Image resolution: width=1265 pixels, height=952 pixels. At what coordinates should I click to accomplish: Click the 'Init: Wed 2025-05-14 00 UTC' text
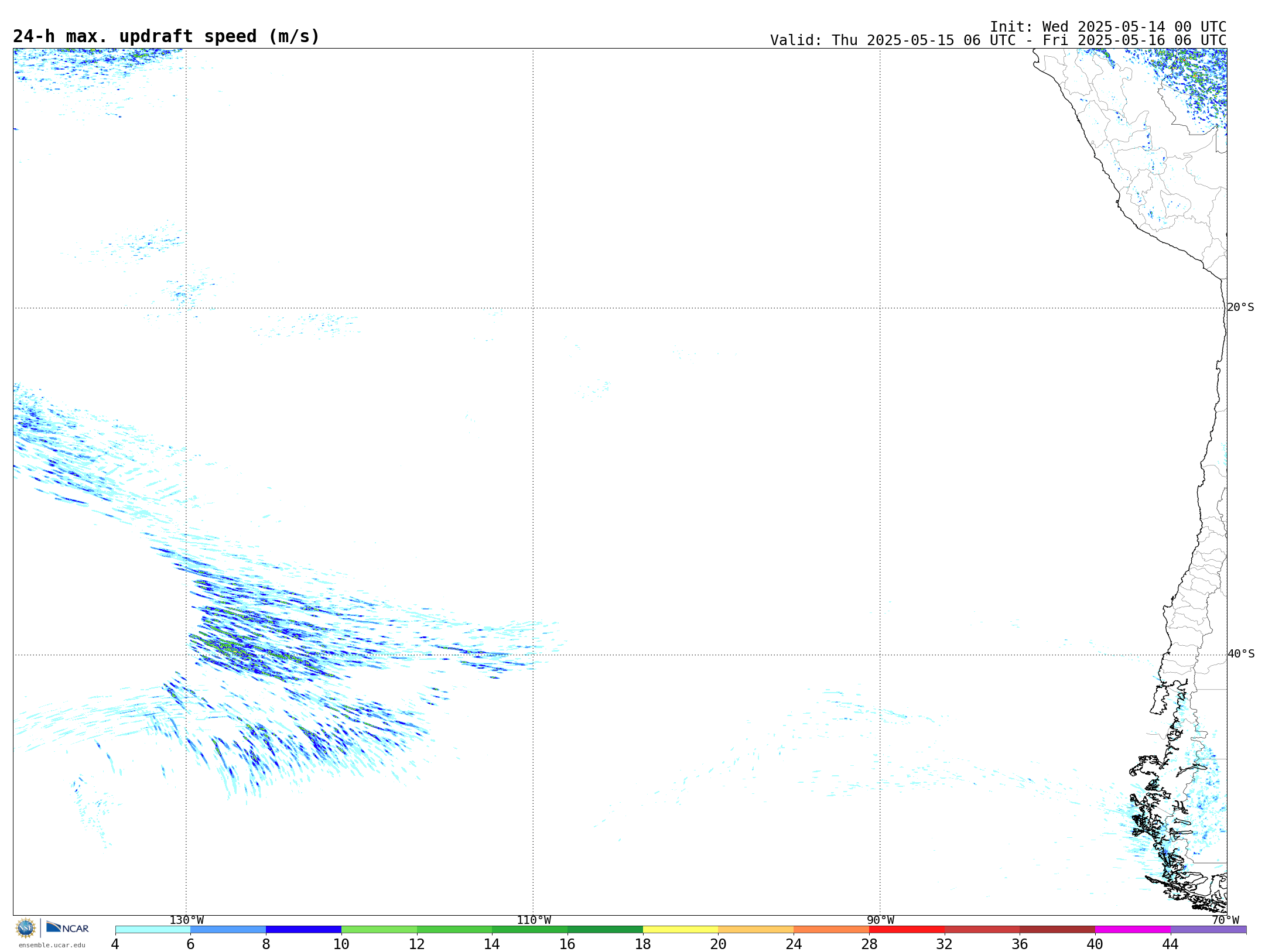[x=1108, y=27]
